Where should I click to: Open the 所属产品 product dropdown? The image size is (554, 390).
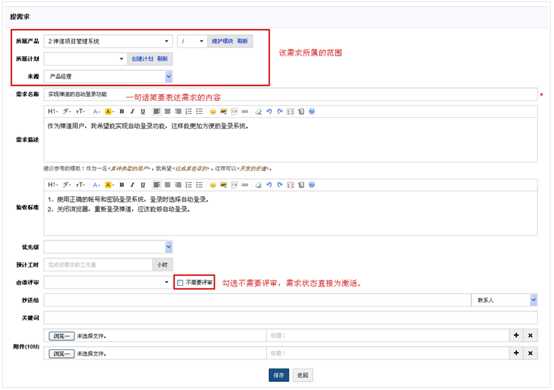point(108,41)
